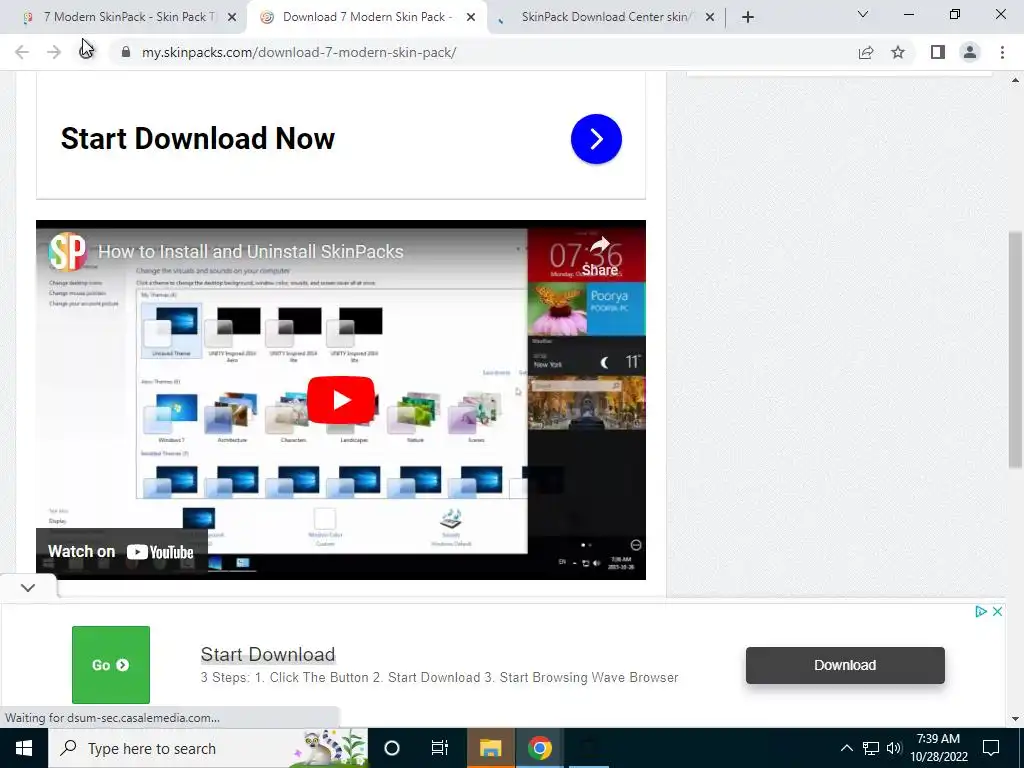
Task: Click the green Go button in the ad
Action: pyautogui.click(x=111, y=665)
